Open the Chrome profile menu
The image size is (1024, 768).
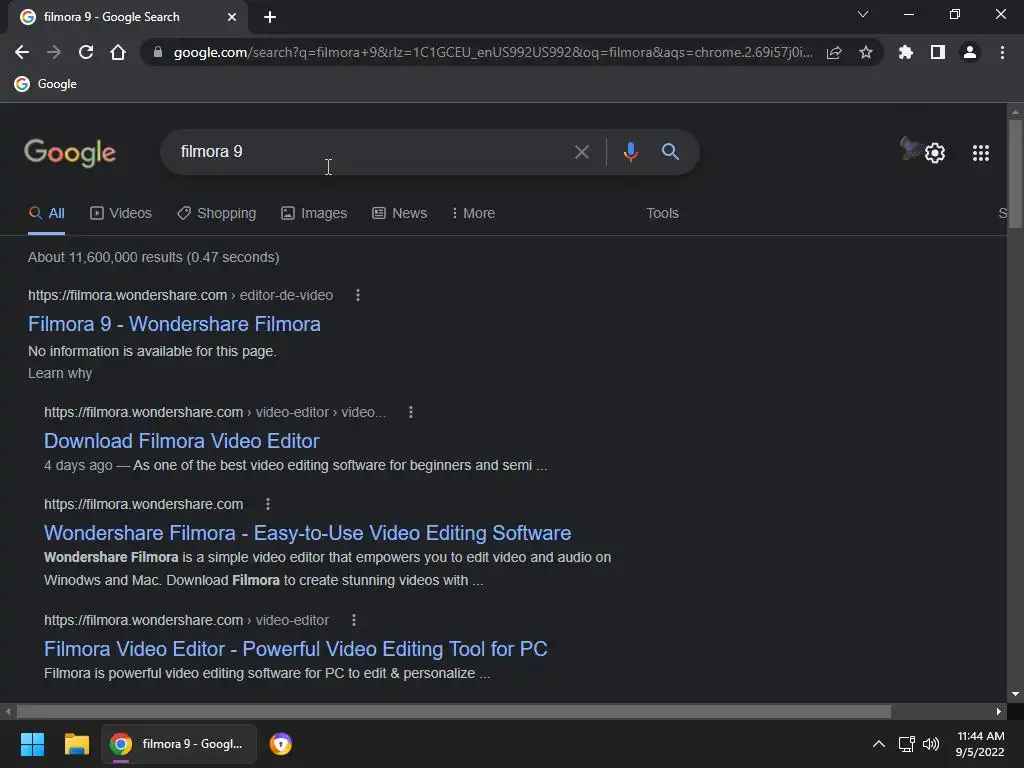[970, 52]
